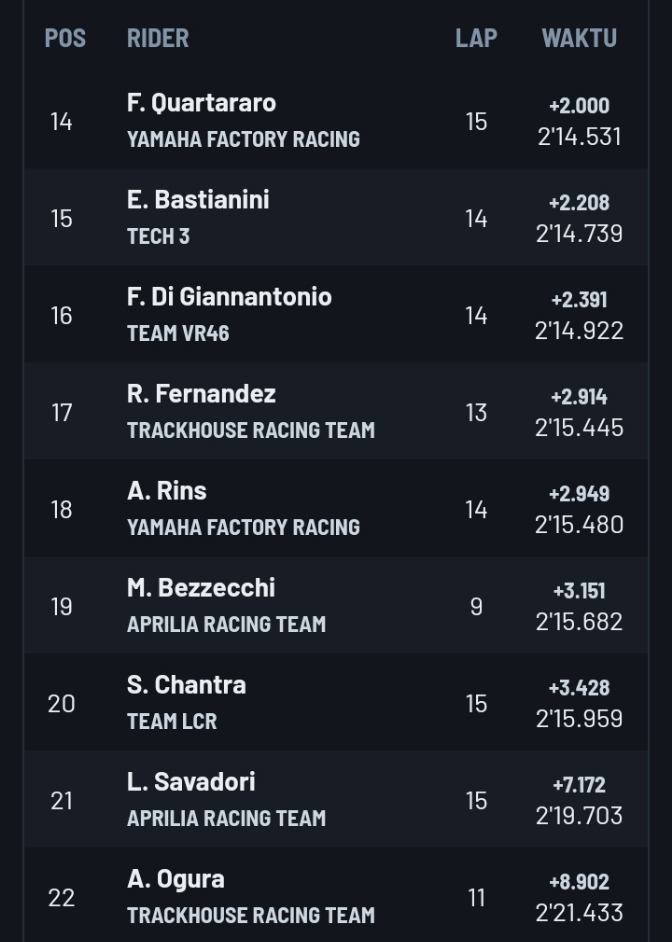Click the WAKTU column header

tap(579, 38)
